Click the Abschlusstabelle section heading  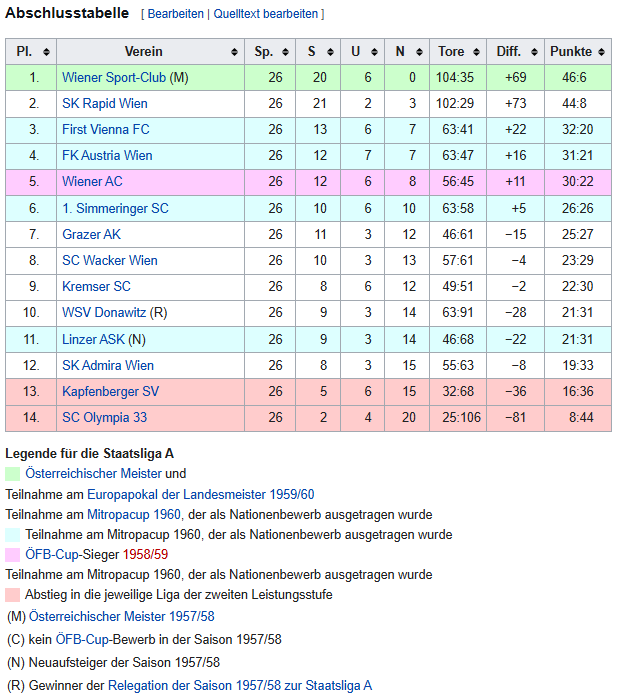[67, 13]
